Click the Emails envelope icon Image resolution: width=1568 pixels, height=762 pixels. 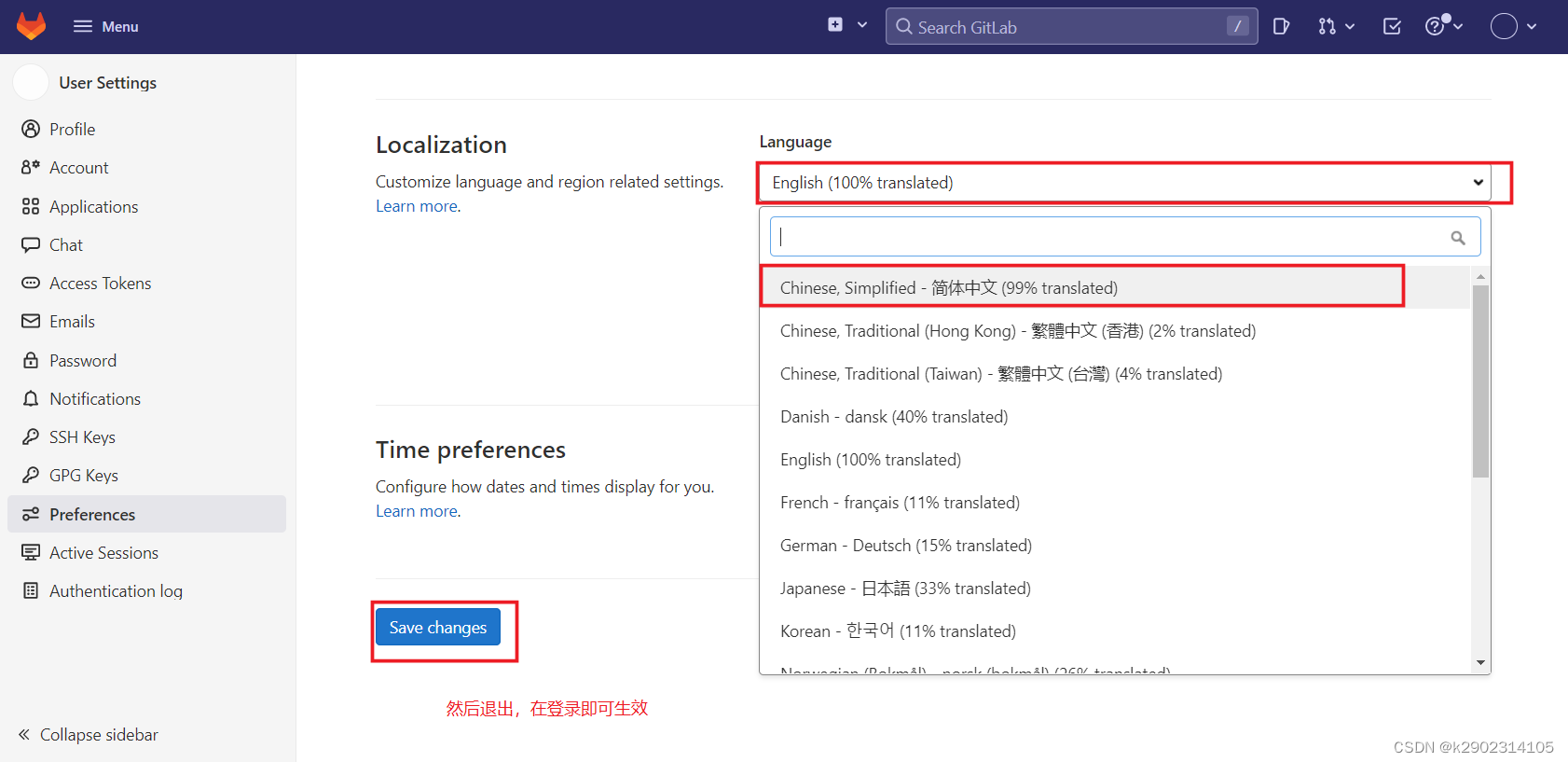[31, 321]
